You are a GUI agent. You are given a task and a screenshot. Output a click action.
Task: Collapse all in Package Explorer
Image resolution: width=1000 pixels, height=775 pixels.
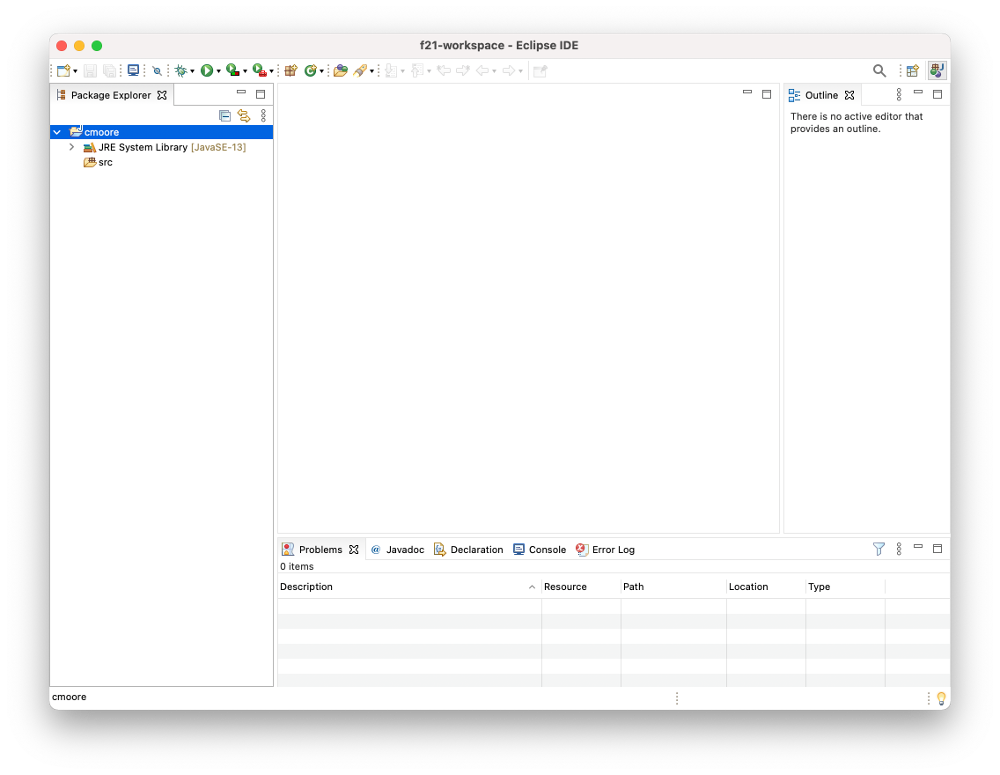(x=225, y=116)
